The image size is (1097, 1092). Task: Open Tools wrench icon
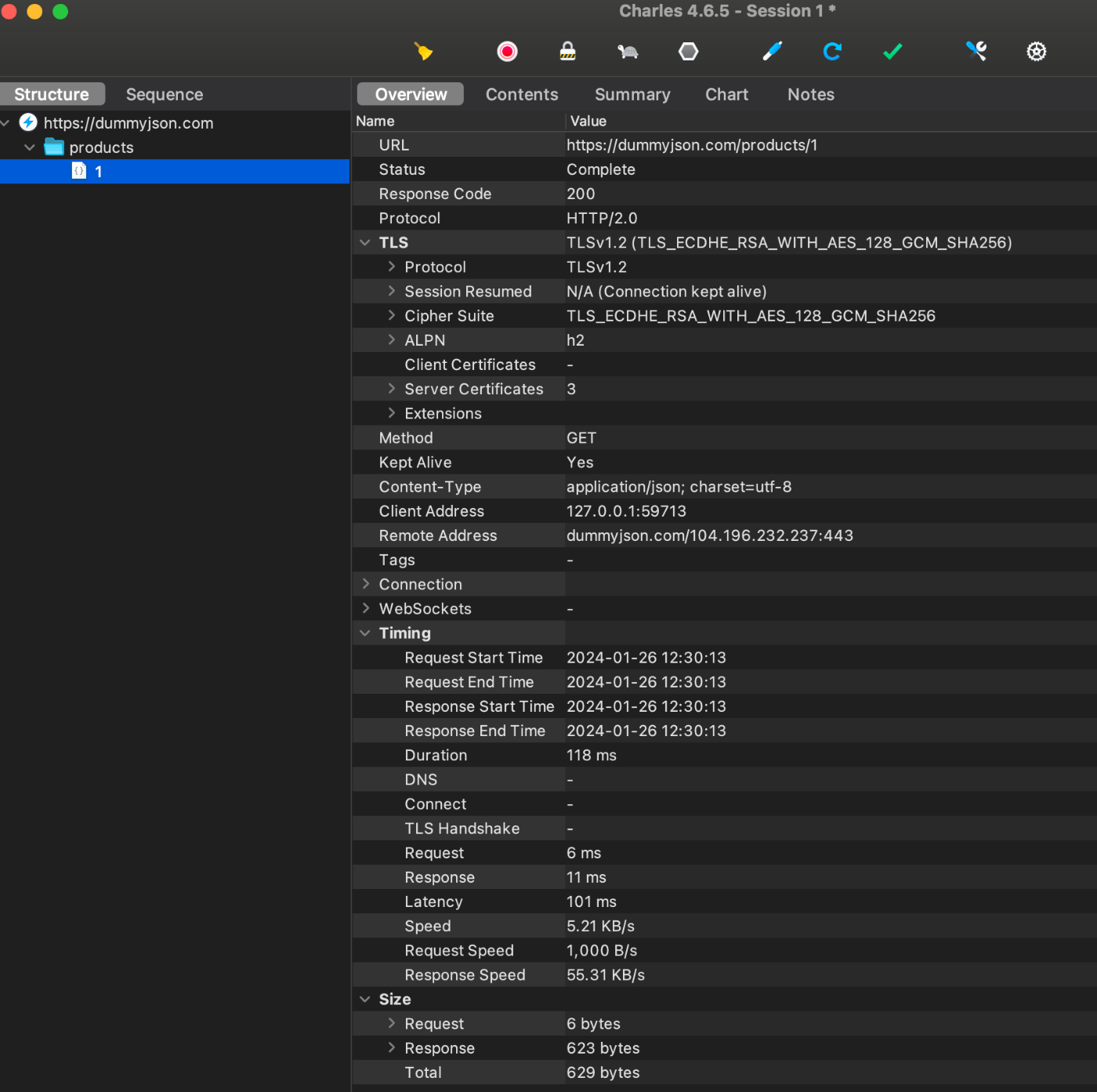coord(976,52)
